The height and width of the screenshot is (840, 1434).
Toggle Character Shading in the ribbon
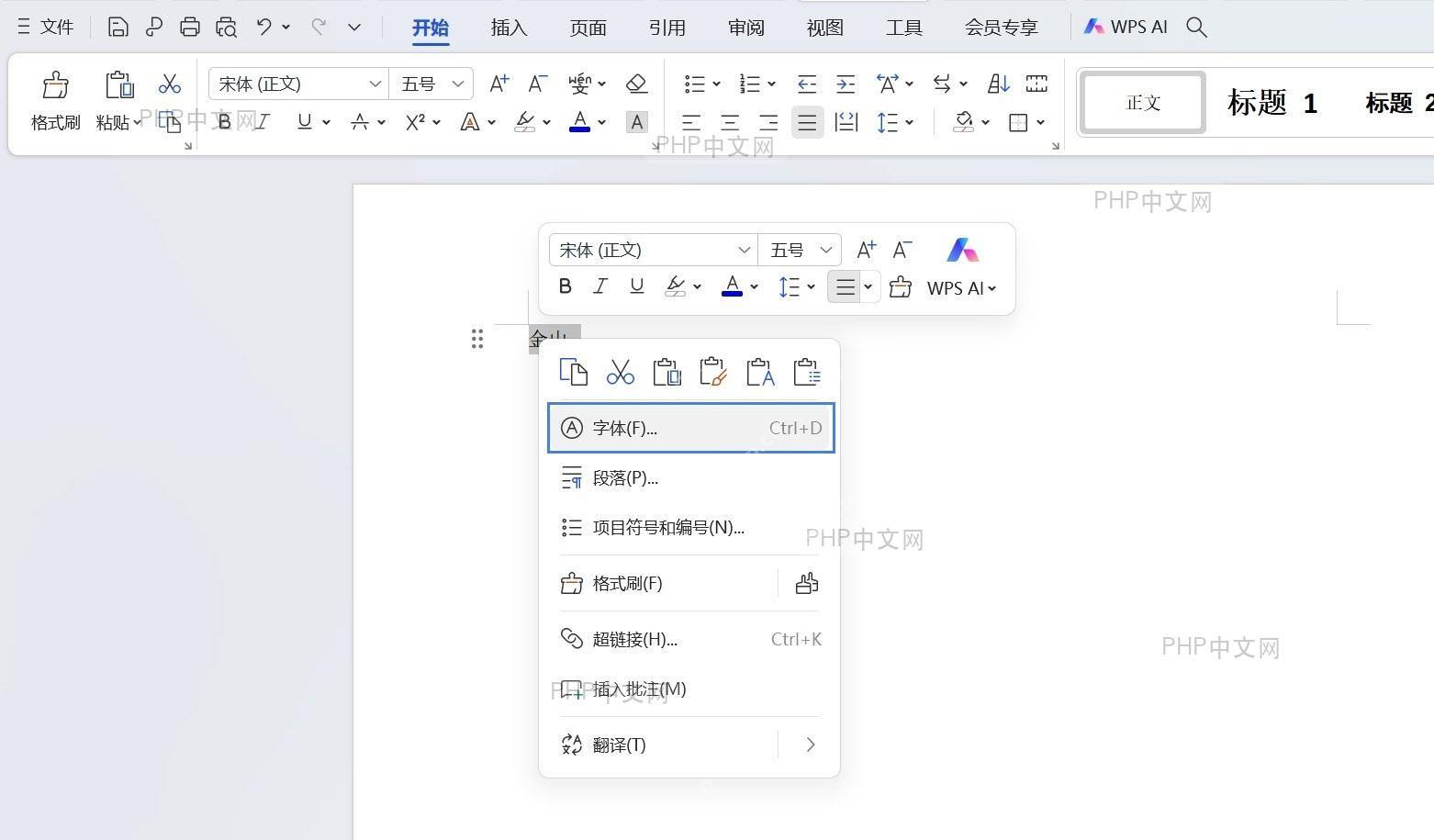[637, 122]
